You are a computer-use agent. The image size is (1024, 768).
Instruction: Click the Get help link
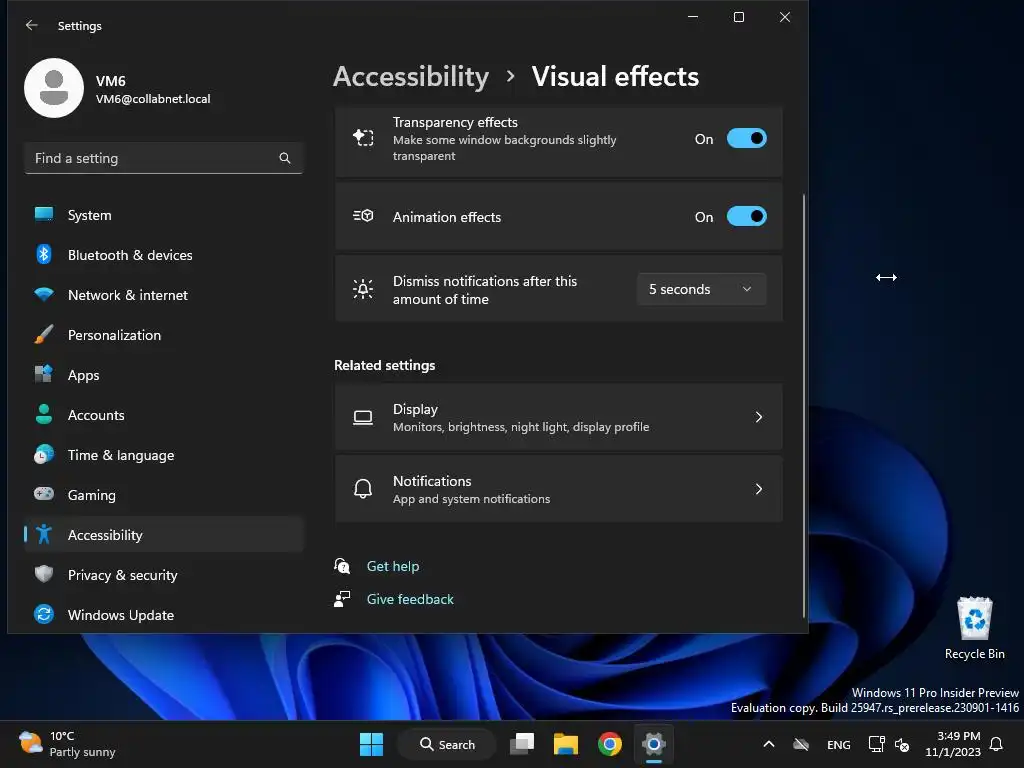(x=392, y=566)
